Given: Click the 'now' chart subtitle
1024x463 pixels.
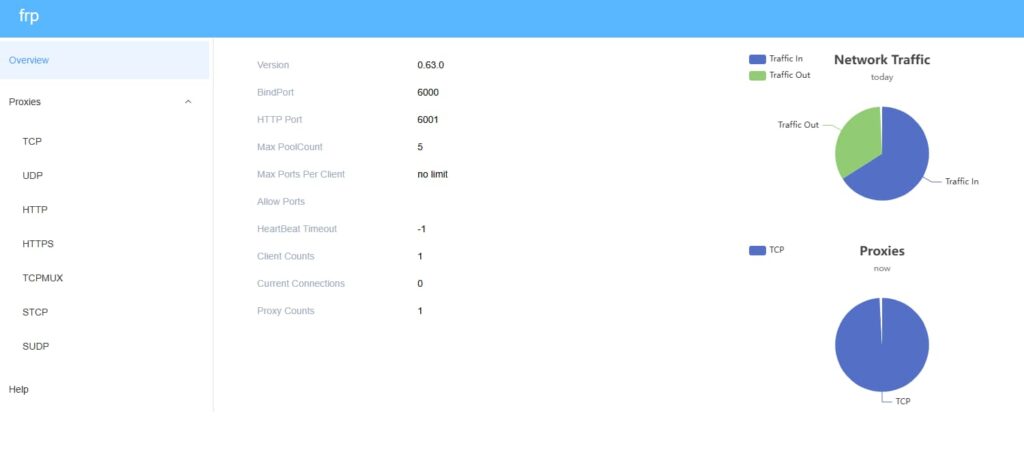Looking at the screenshot, I should (x=882, y=268).
